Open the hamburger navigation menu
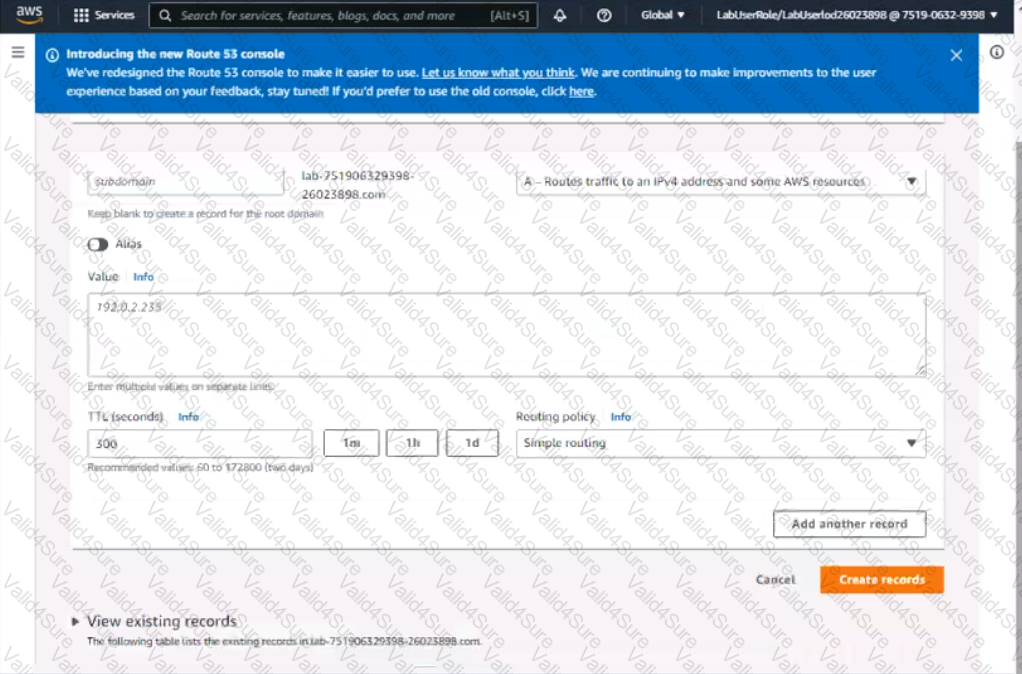This screenshot has height=674, width=1022. coord(17,53)
